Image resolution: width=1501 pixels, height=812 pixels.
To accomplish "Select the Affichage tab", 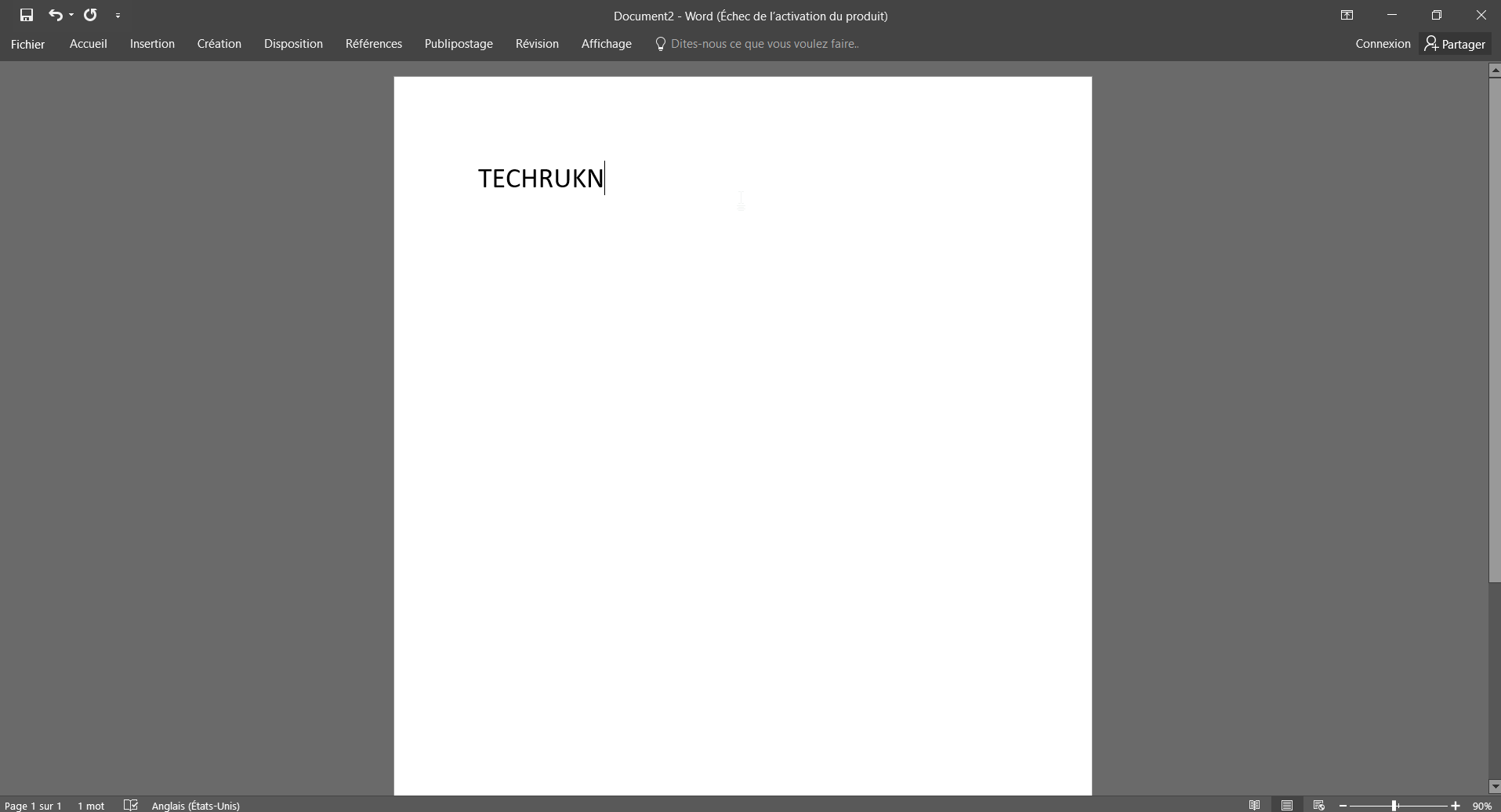I will click(x=607, y=44).
